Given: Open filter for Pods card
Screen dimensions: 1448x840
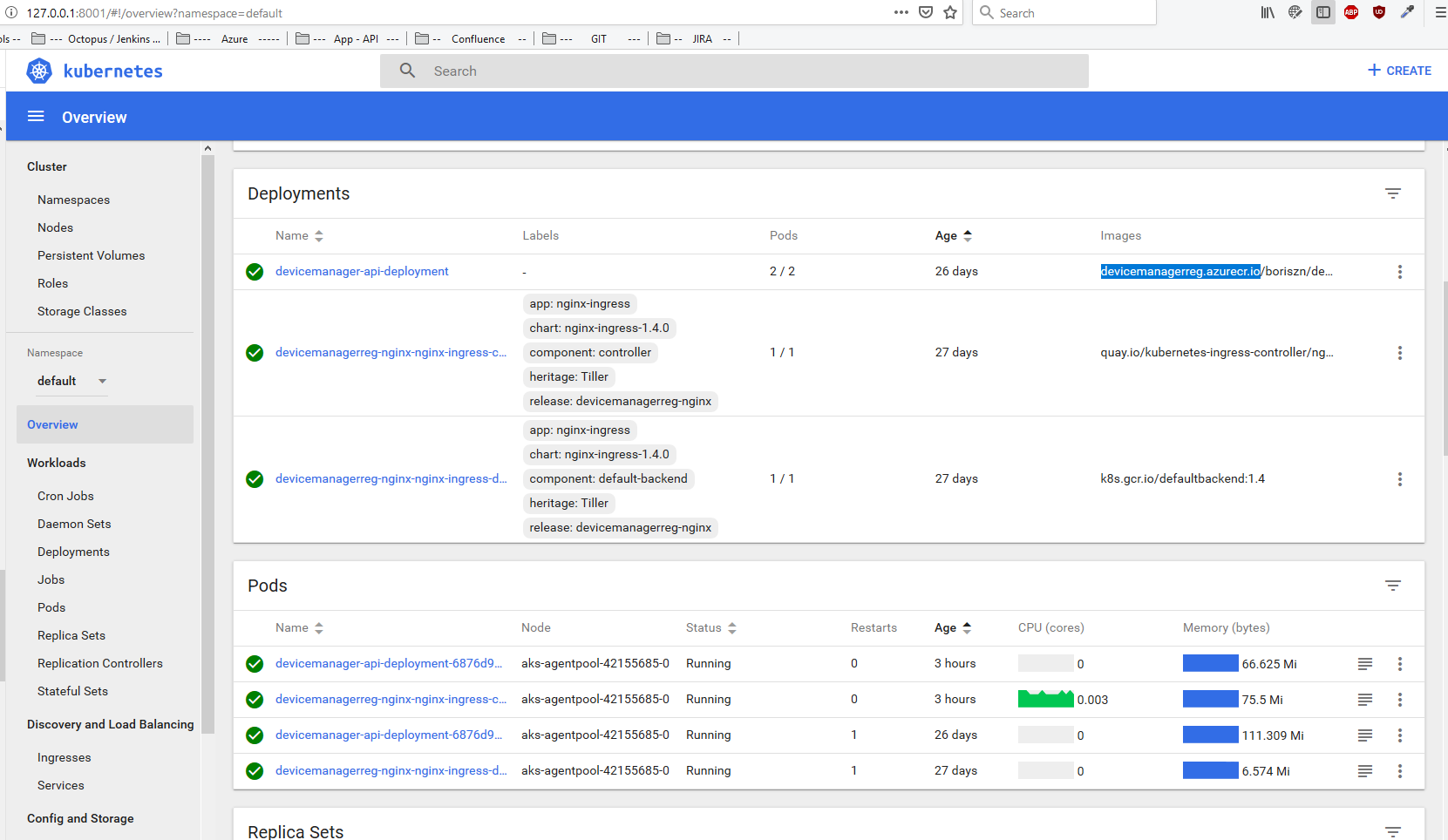Looking at the screenshot, I should click(1393, 586).
